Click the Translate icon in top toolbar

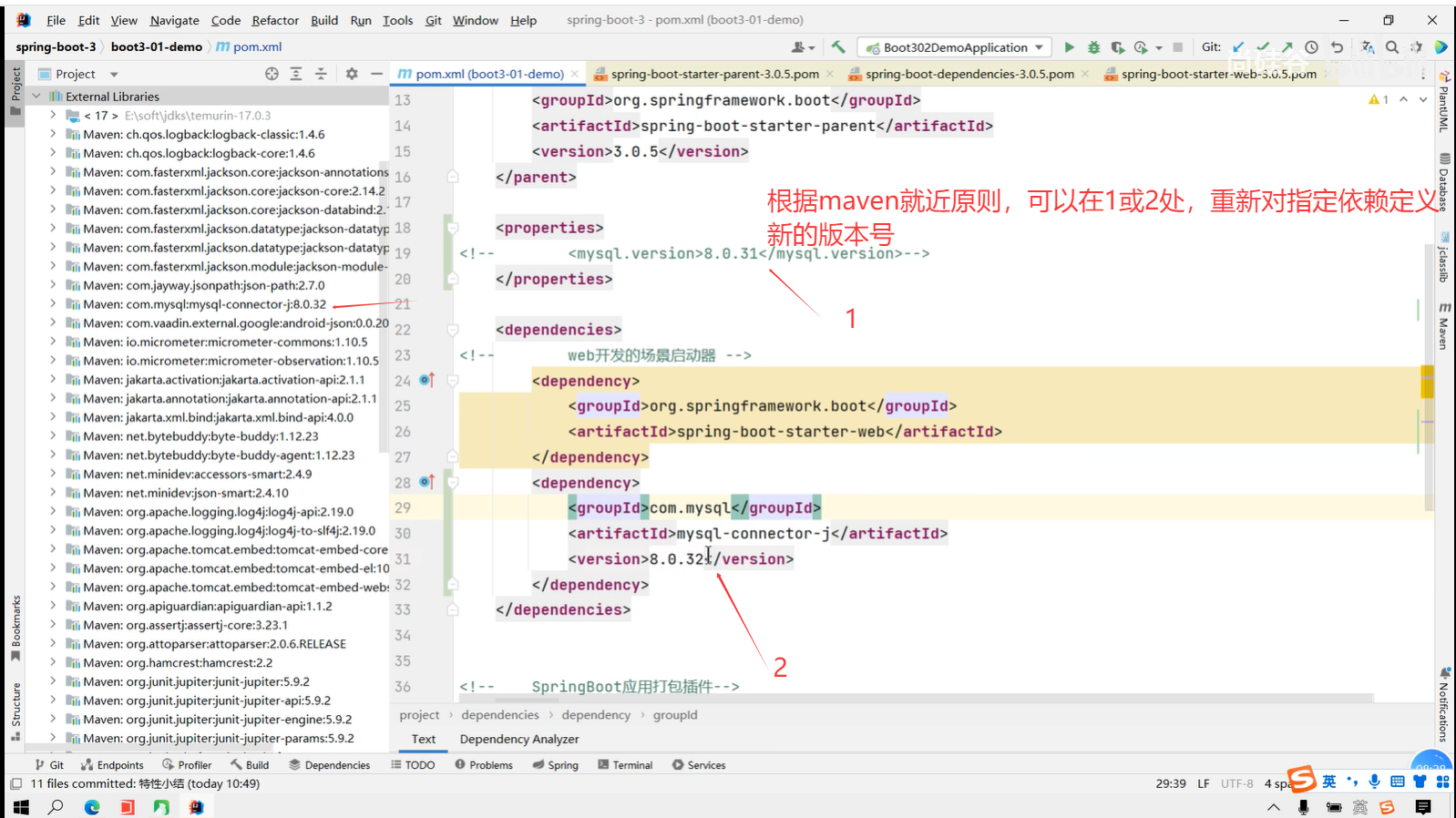pos(1368,47)
